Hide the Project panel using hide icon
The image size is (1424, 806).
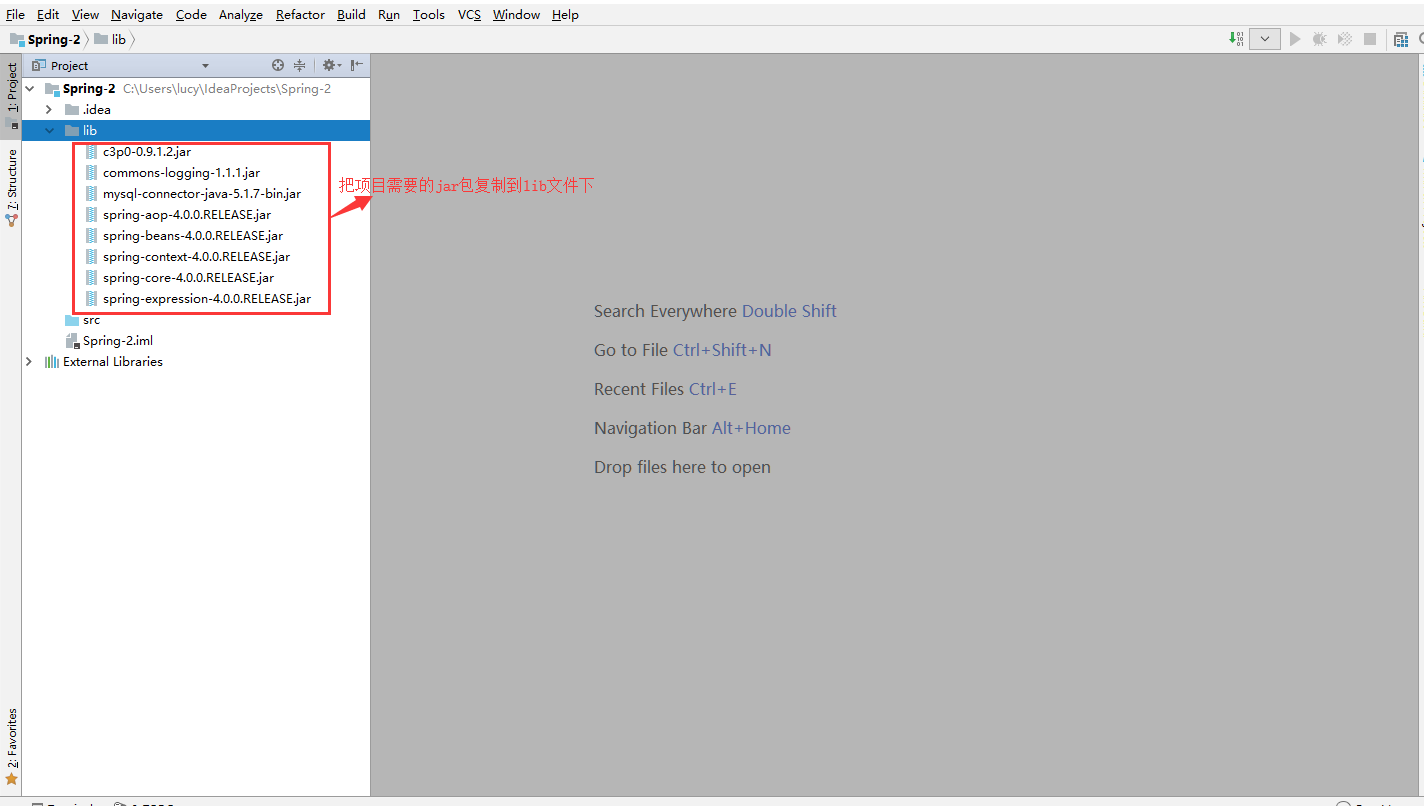(x=355, y=64)
